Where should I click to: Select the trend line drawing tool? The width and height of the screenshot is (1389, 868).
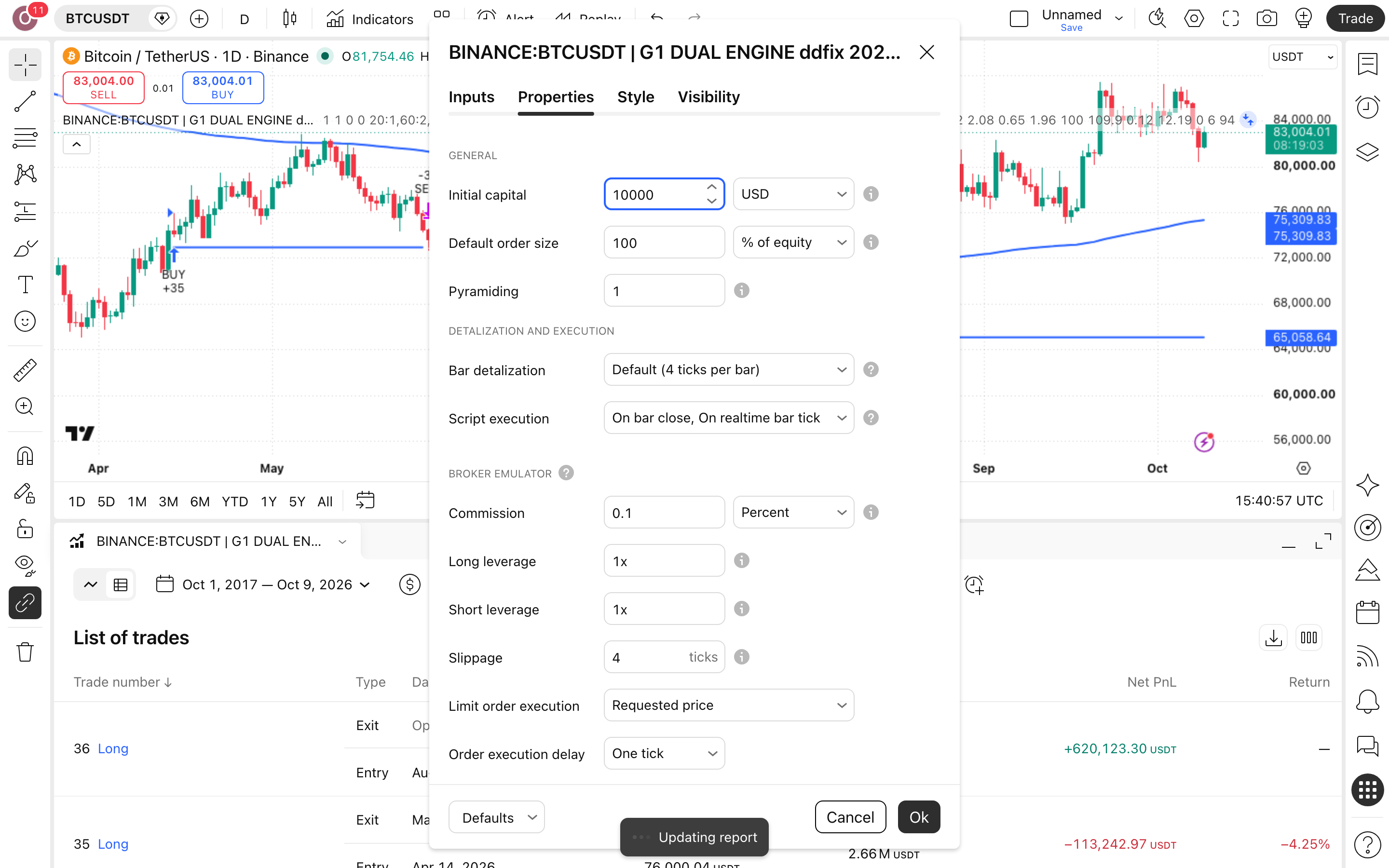[x=25, y=101]
